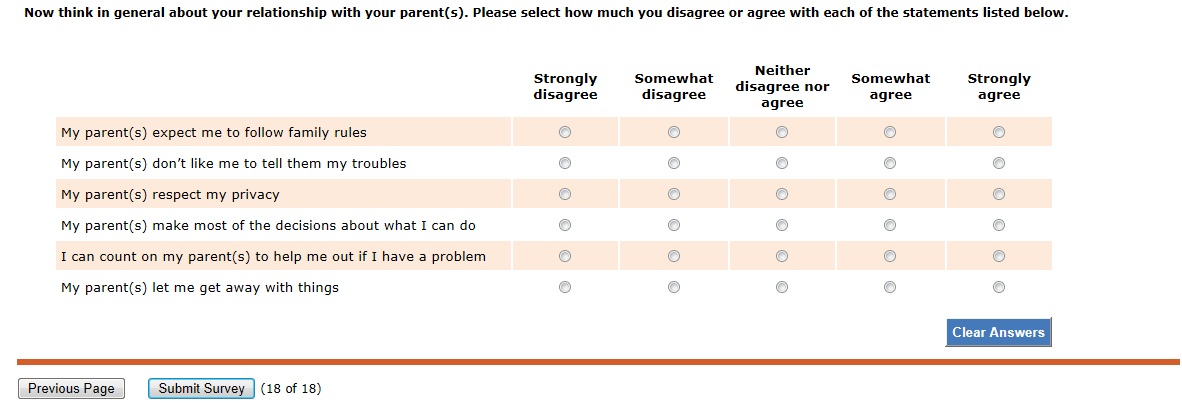This screenshot has height=405, width=1182.
Task: Go to the Previous Page
Action: 71,389
